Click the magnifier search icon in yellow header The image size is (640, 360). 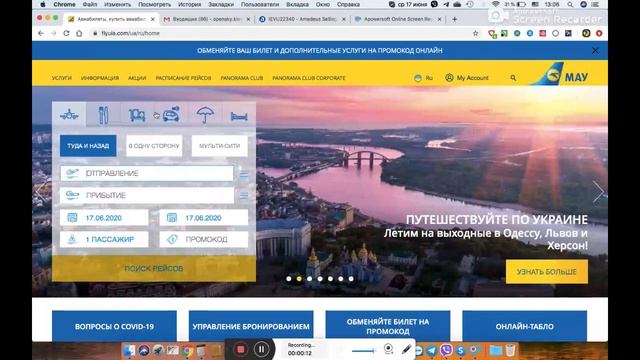513,78
